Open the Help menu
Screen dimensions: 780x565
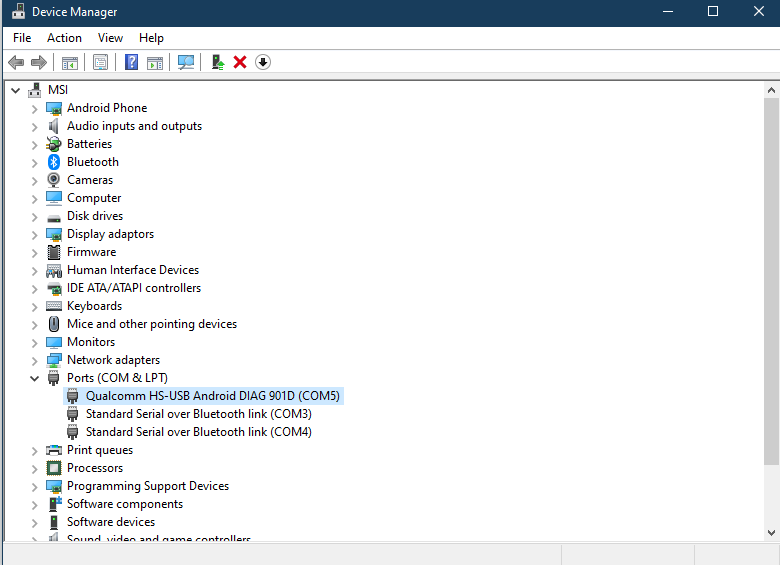click(x=151, y=38)
